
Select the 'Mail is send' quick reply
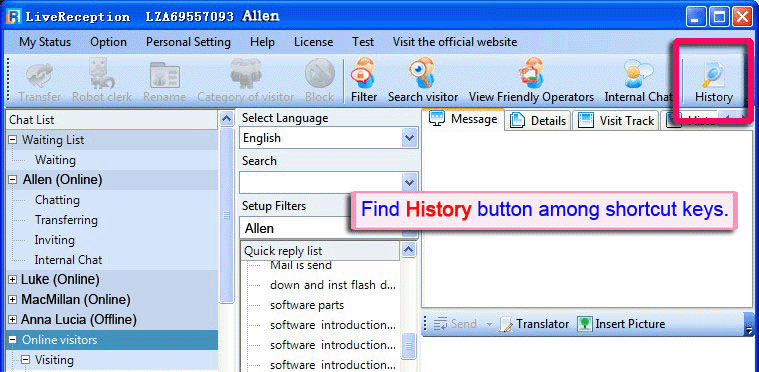click(301, 265)
